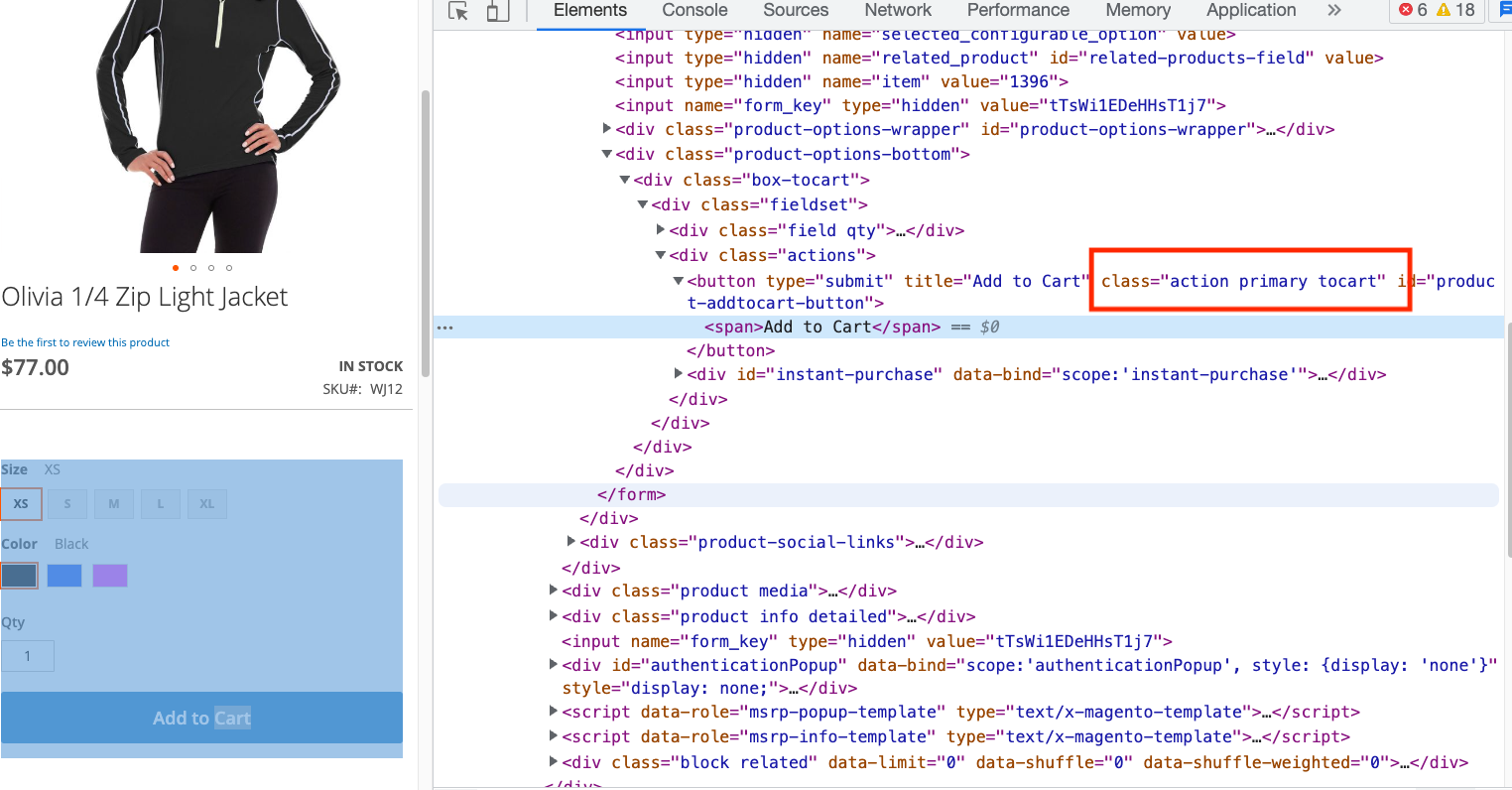Select size XL option
The image size is (1512, 790).
[206, 504]
